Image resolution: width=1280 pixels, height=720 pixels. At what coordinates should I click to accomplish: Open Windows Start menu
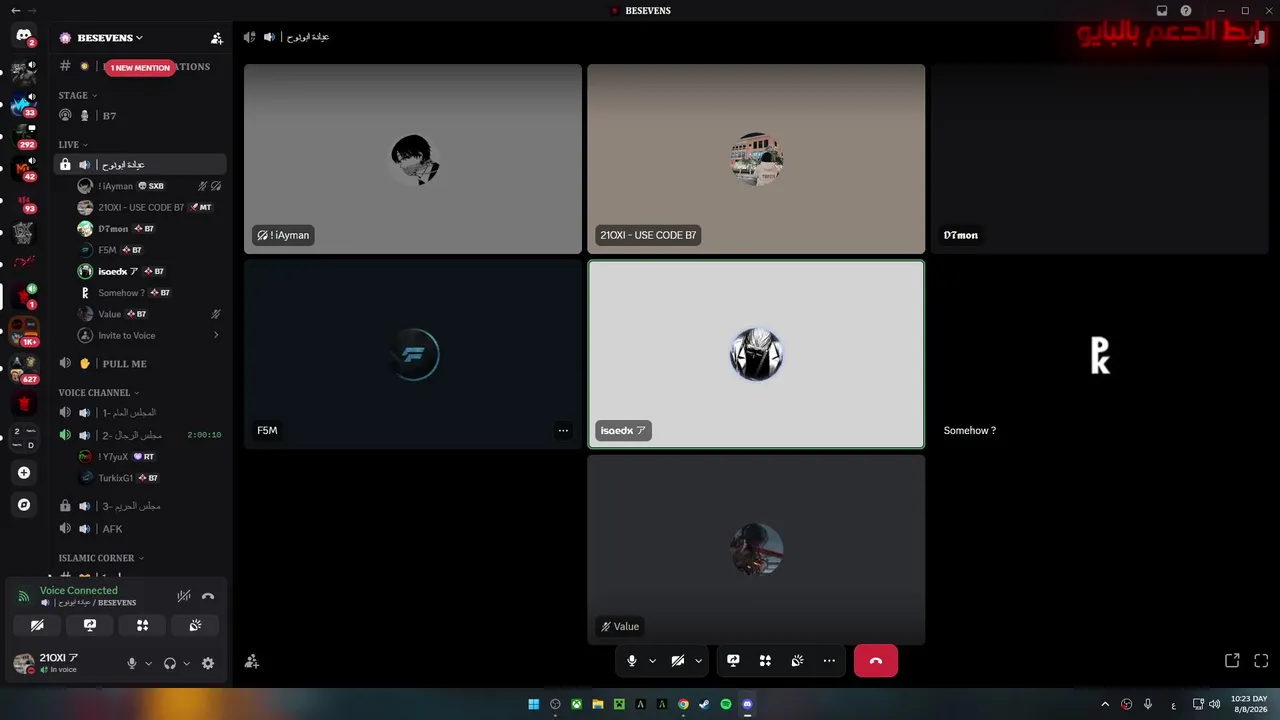534,704
